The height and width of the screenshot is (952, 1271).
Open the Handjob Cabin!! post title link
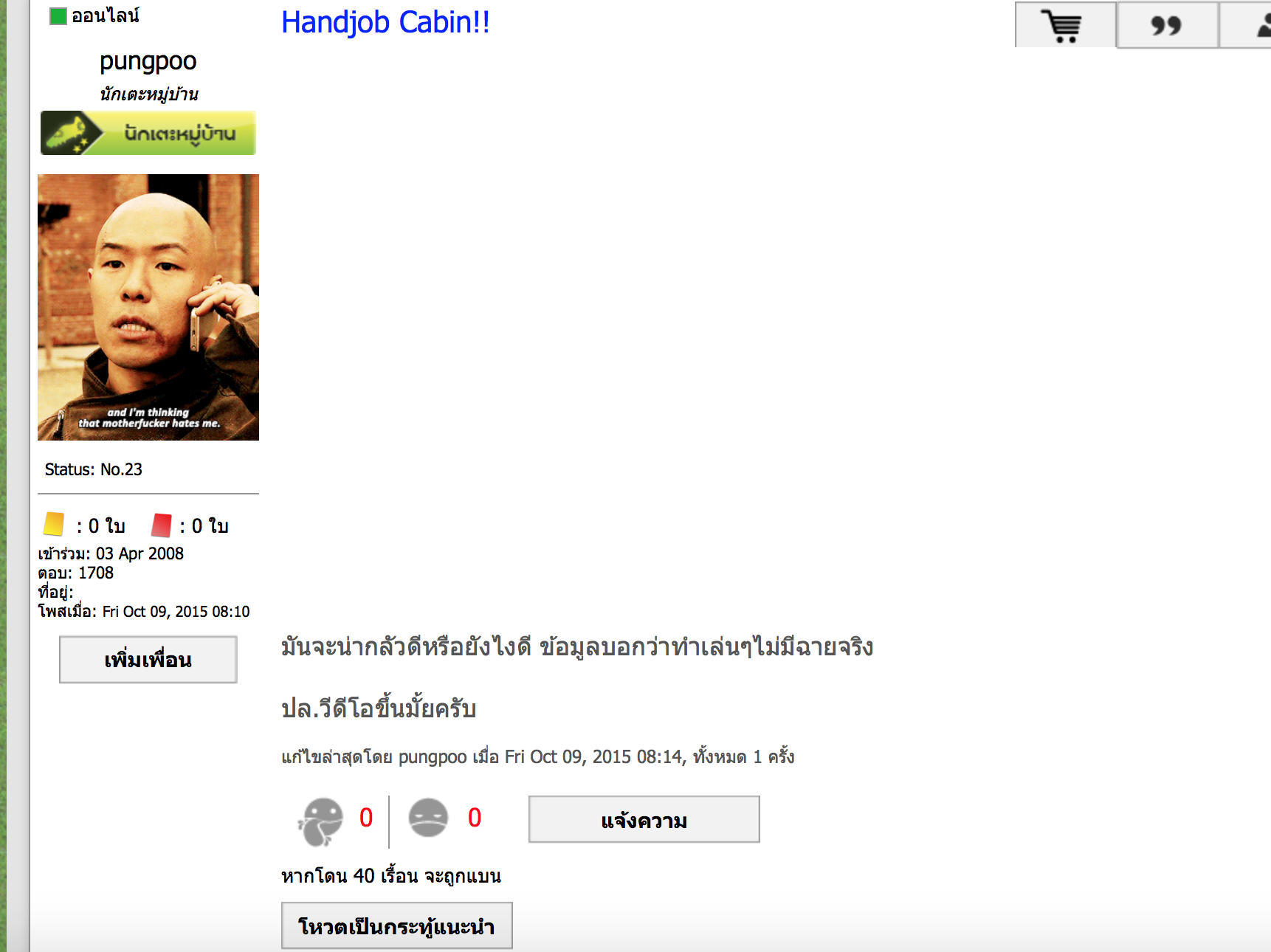(x=385, y=23)
